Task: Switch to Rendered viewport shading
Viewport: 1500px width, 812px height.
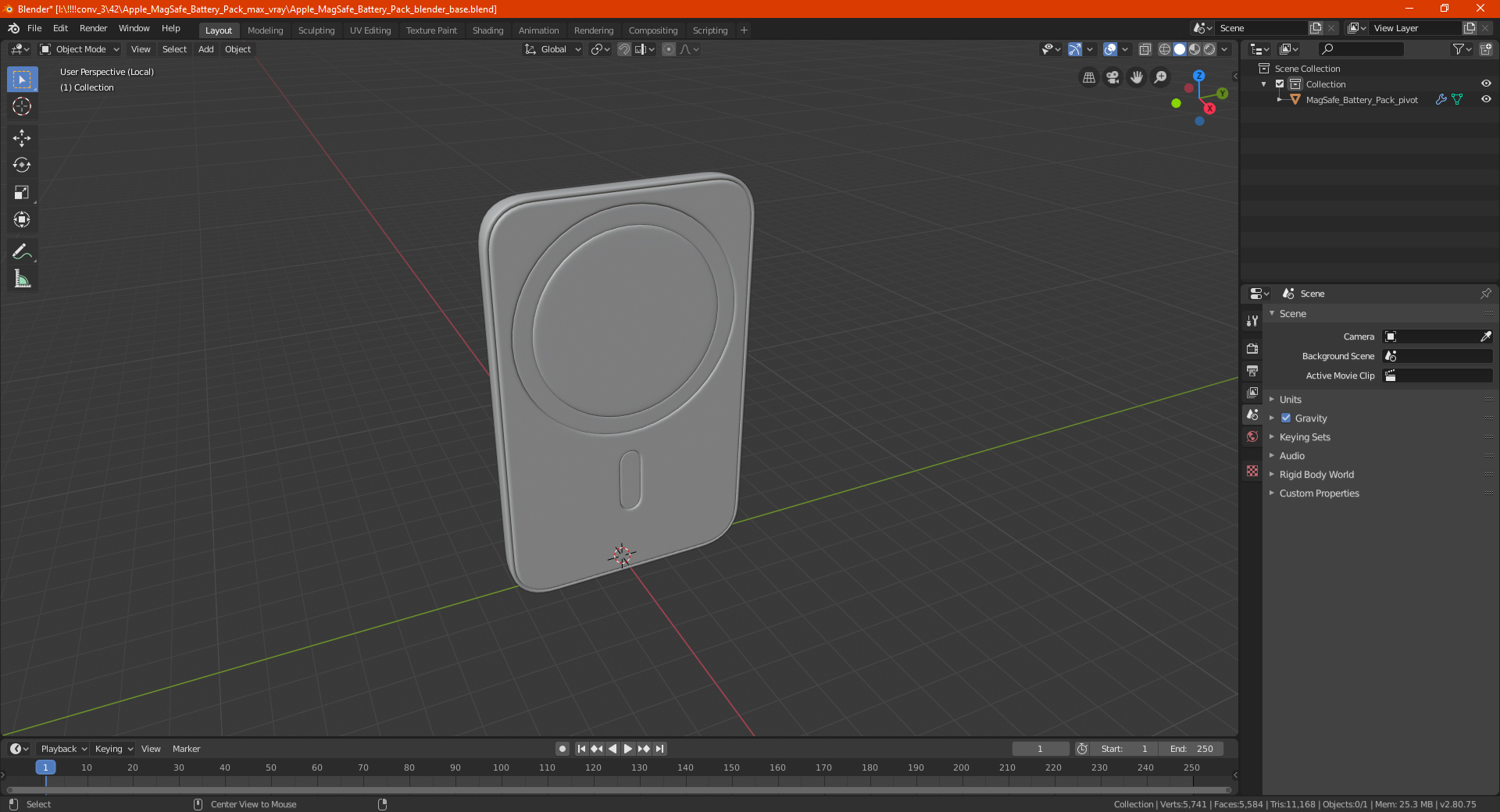Action: (x=1209, y=49)
